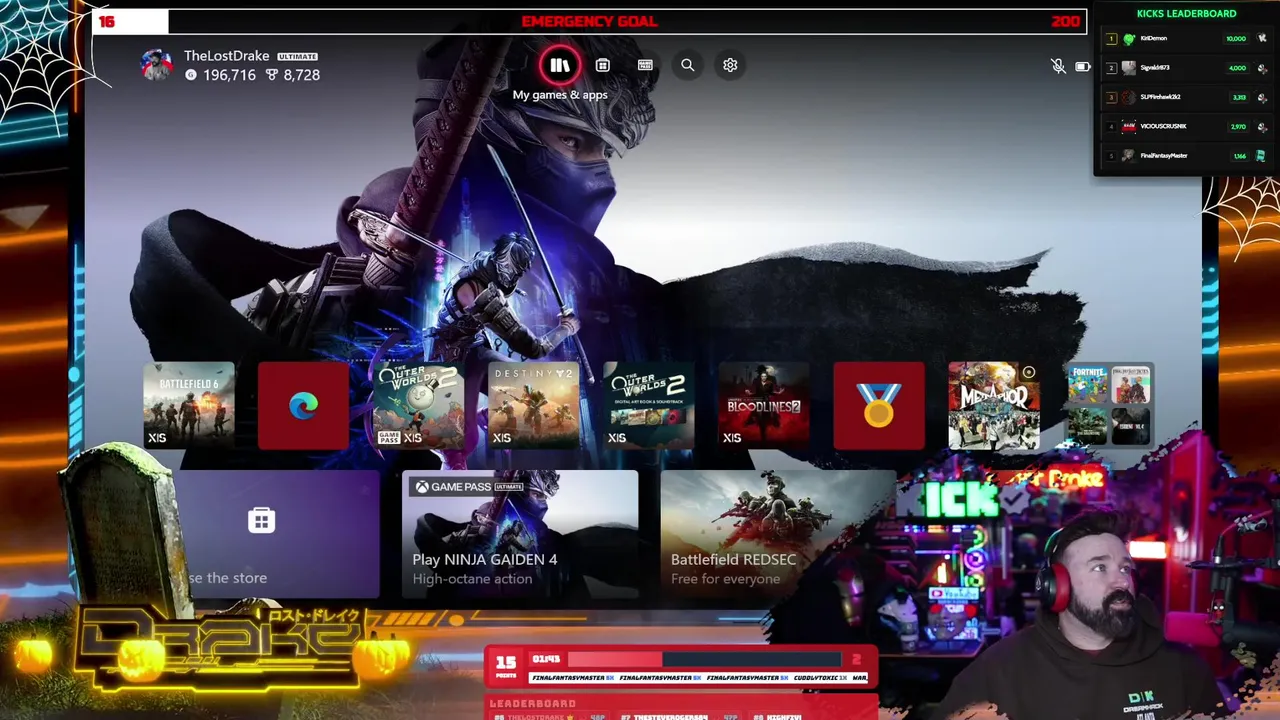Select the Battlefield REDSEC free card
The width and height of the screenshot is (1280, 720).
(778, 534)
